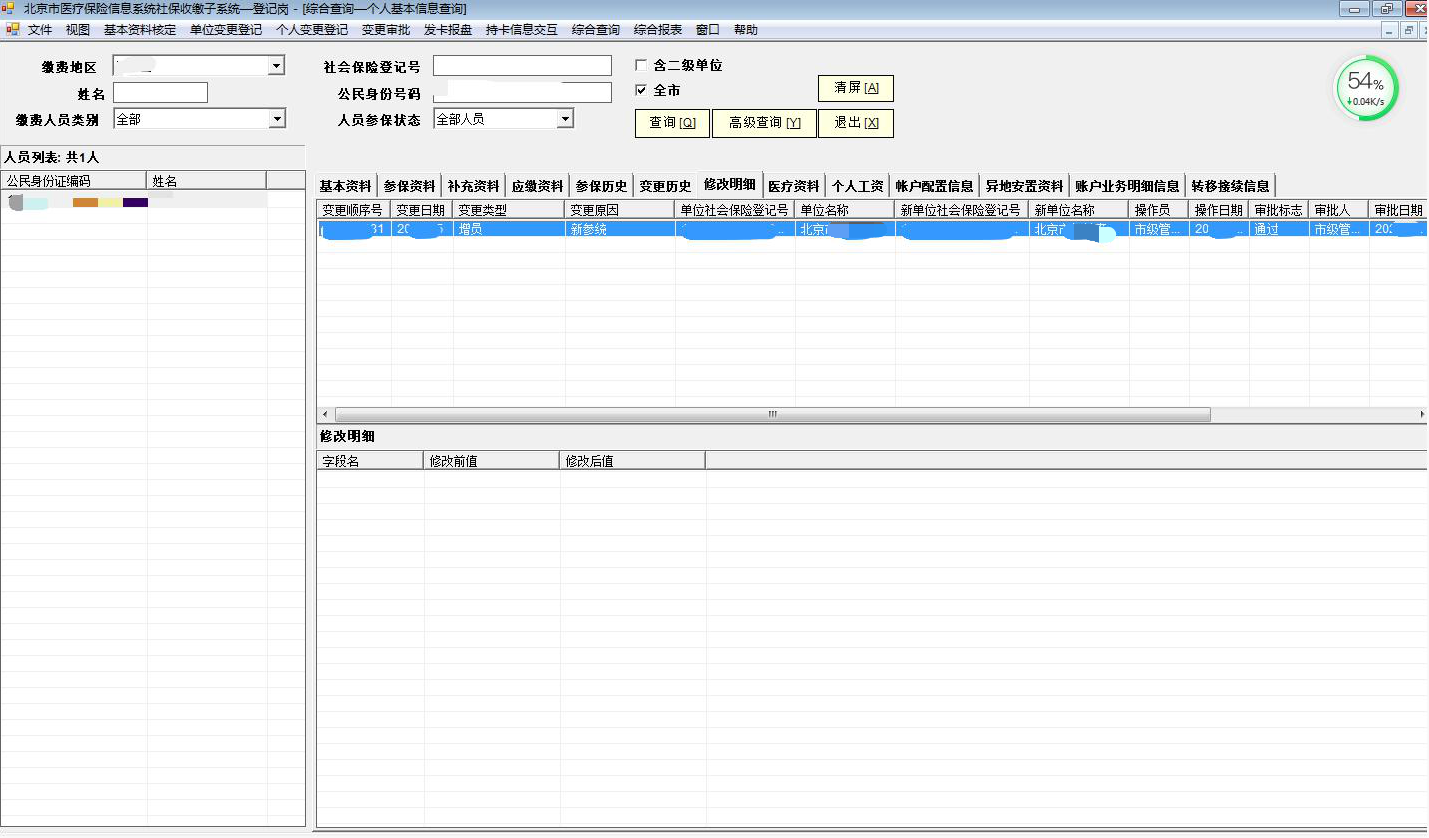Switch to the 医疗资料 tab

[793, 186]
